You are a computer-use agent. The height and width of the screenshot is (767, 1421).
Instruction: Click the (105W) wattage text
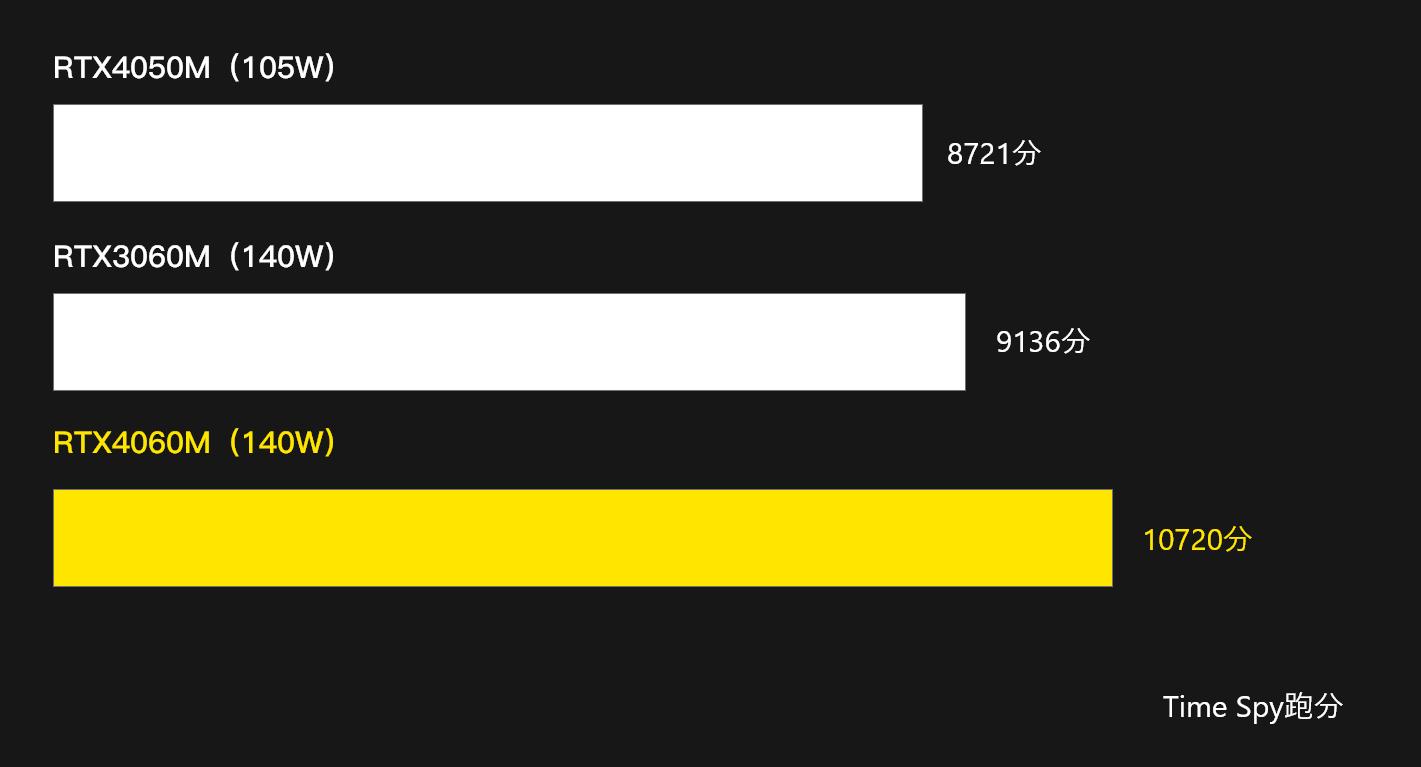[x=281, y=68]
